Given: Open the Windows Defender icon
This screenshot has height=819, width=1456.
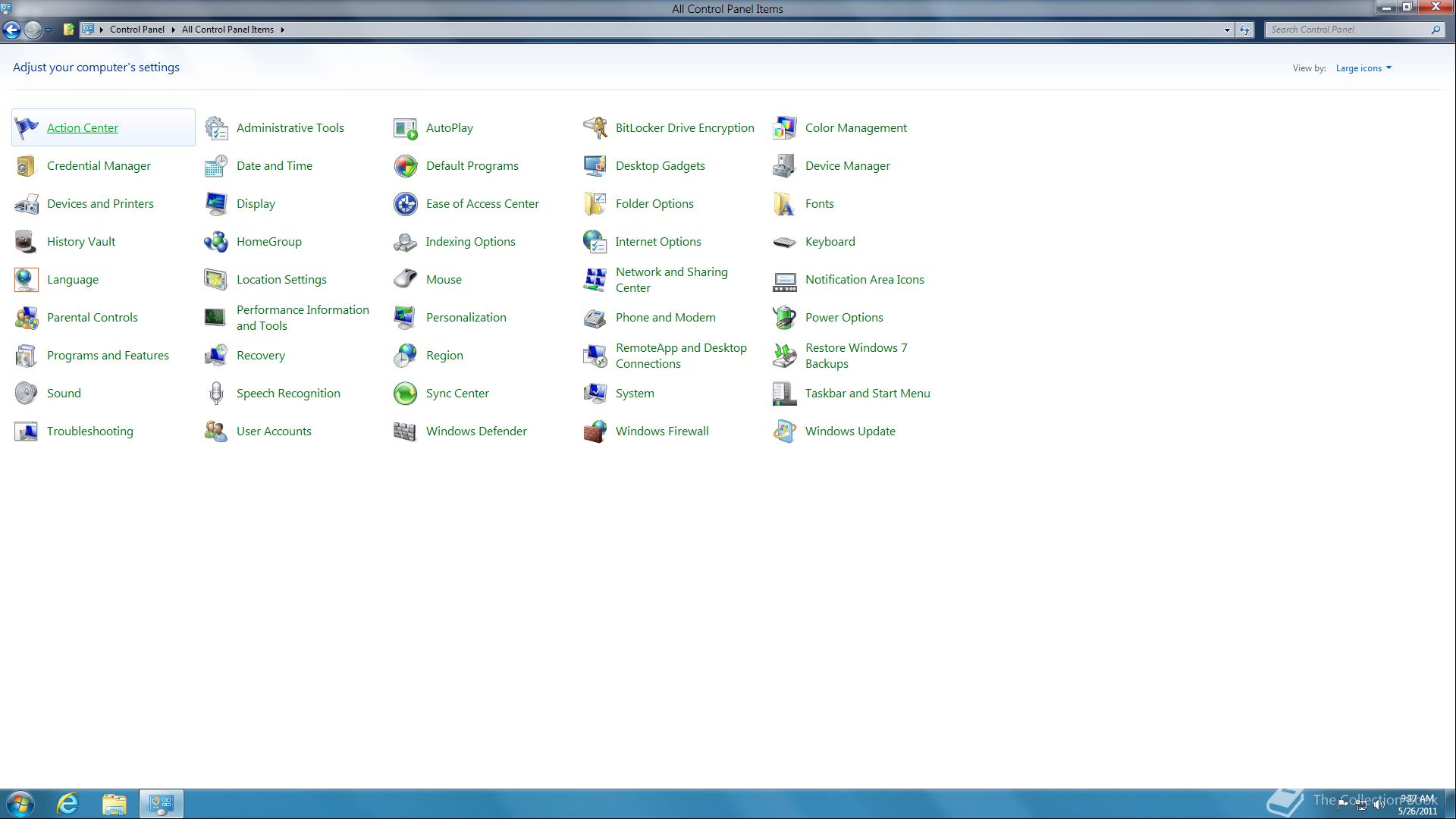Looking at the screenshot, I should 406,431.
